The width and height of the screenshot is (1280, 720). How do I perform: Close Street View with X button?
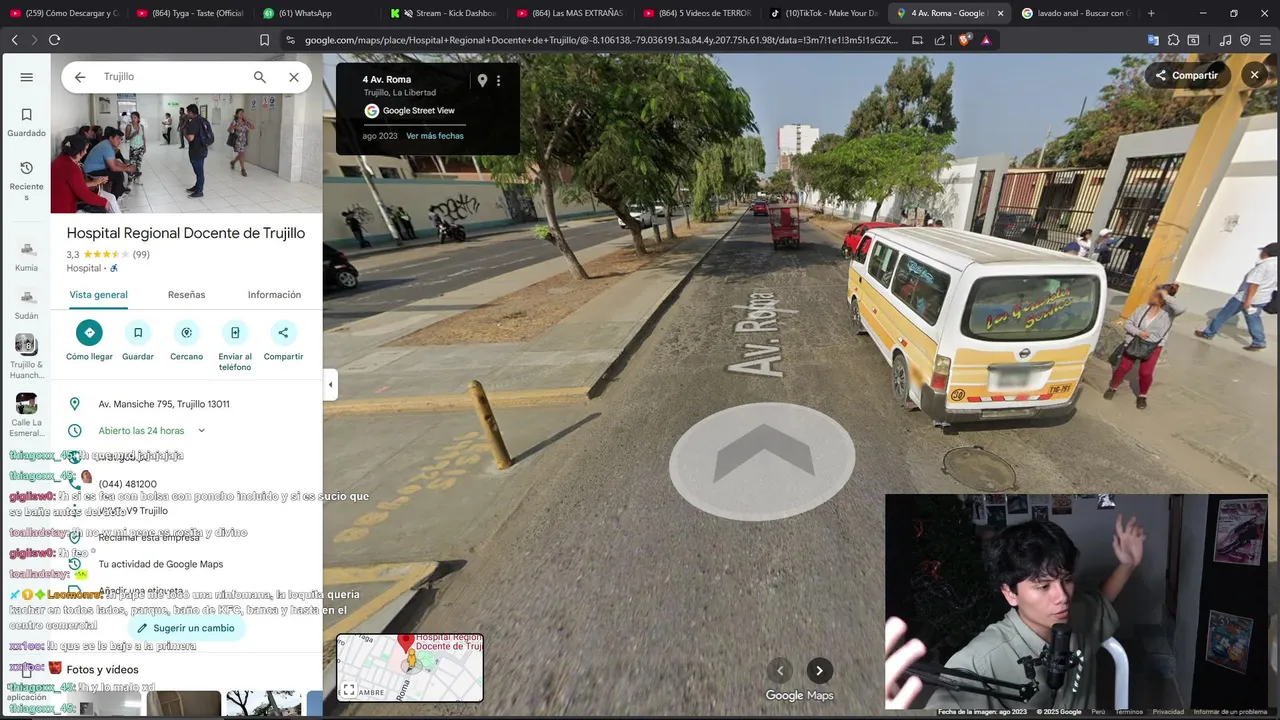(x=1254, y=75)
